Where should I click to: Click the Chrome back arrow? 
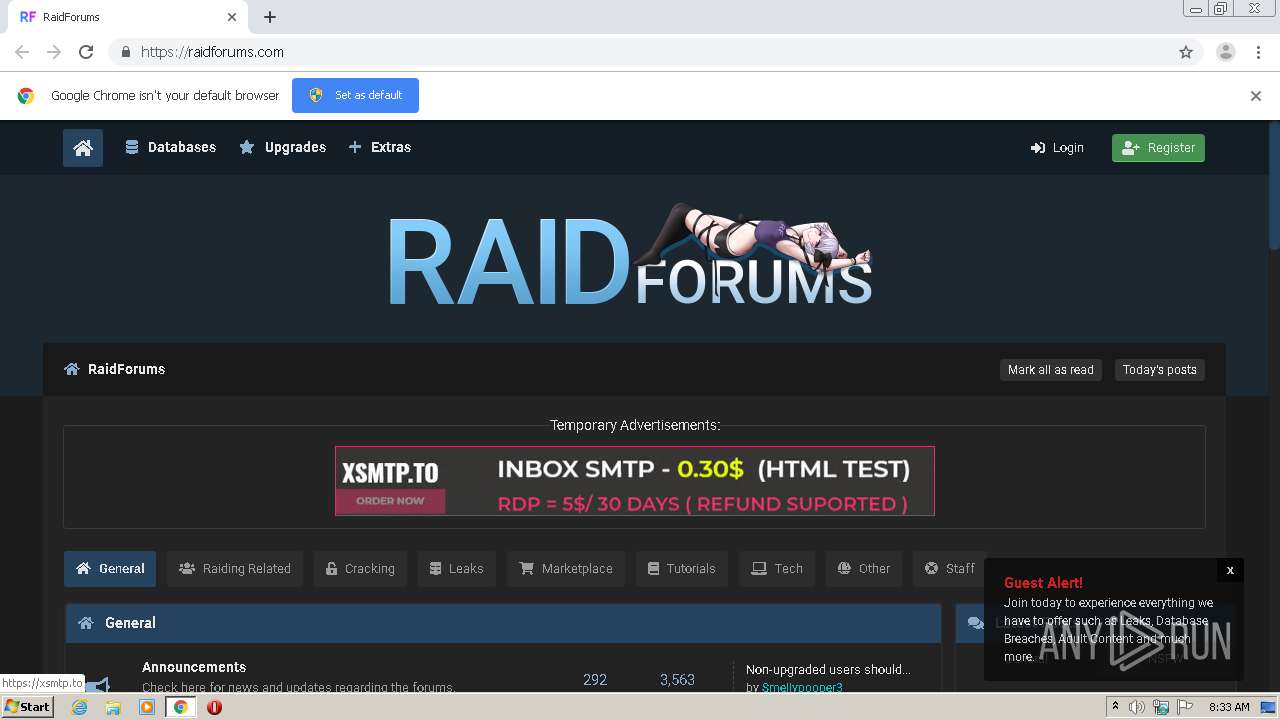[x=22, y=52]
